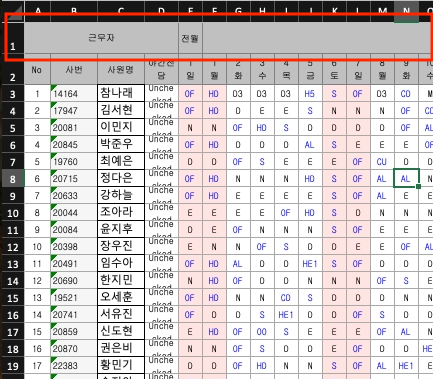Select the name cell 황민기
This screenshot has height=379, width=433.
click(121, 365)
